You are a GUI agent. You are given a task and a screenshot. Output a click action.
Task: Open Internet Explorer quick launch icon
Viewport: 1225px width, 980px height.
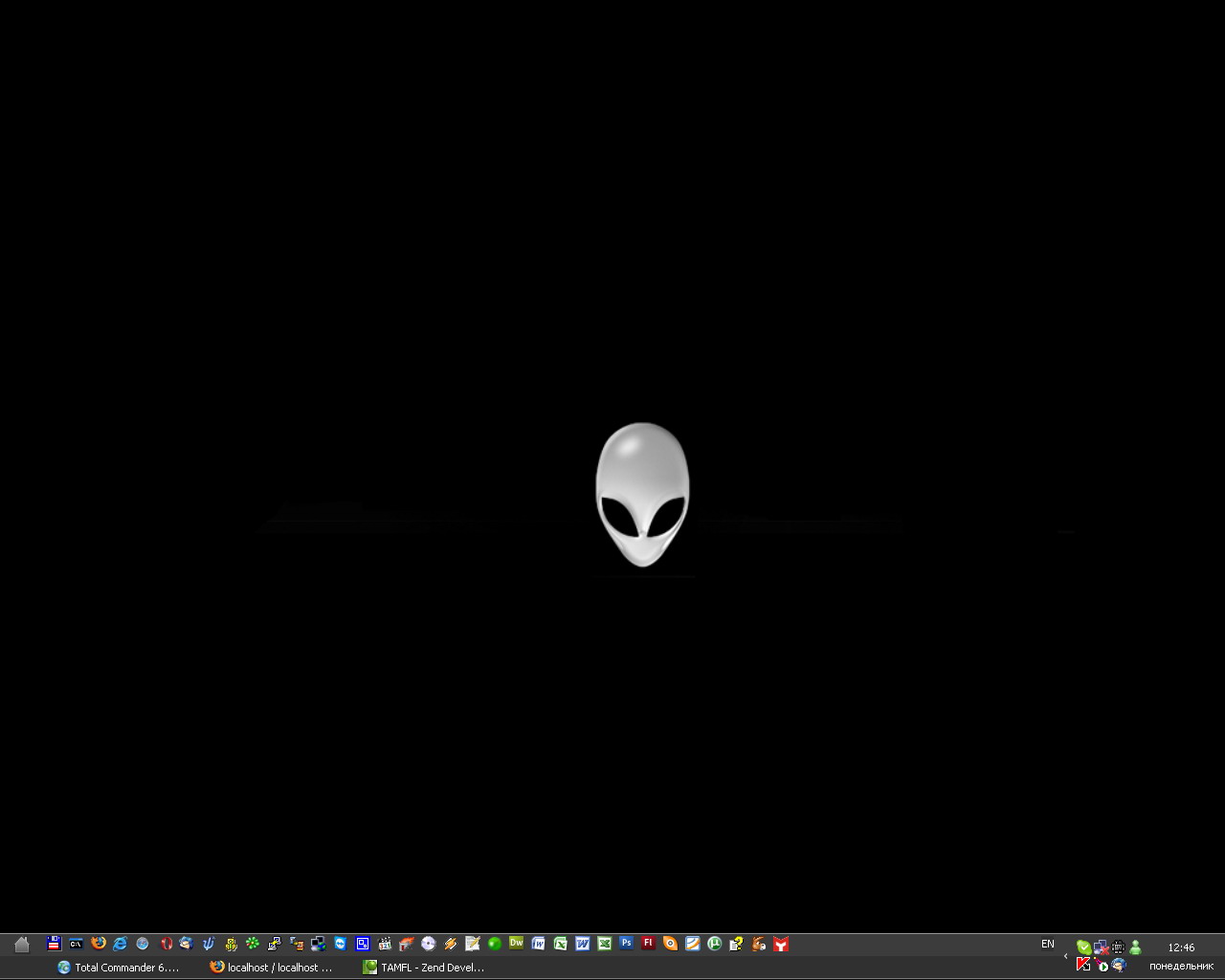pyautogui.click(x=121, y=944)
